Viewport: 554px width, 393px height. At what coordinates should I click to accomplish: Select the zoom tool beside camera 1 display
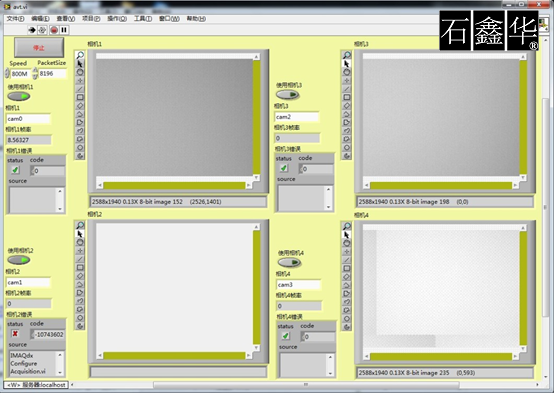[x=80, y=55]
